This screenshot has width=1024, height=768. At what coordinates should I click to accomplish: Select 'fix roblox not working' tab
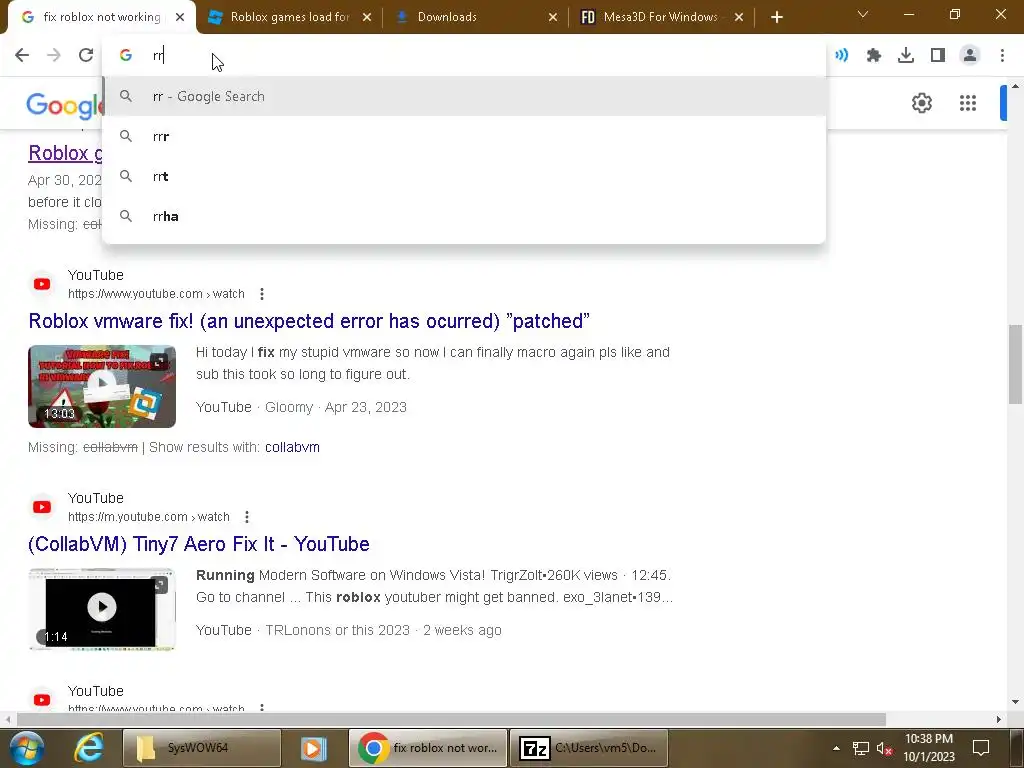[101, 17]
